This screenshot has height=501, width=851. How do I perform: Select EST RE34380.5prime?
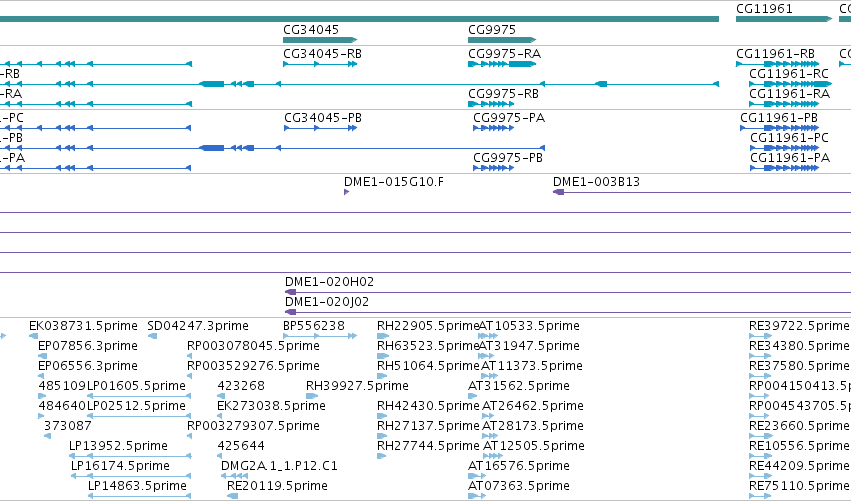[799, 346]
